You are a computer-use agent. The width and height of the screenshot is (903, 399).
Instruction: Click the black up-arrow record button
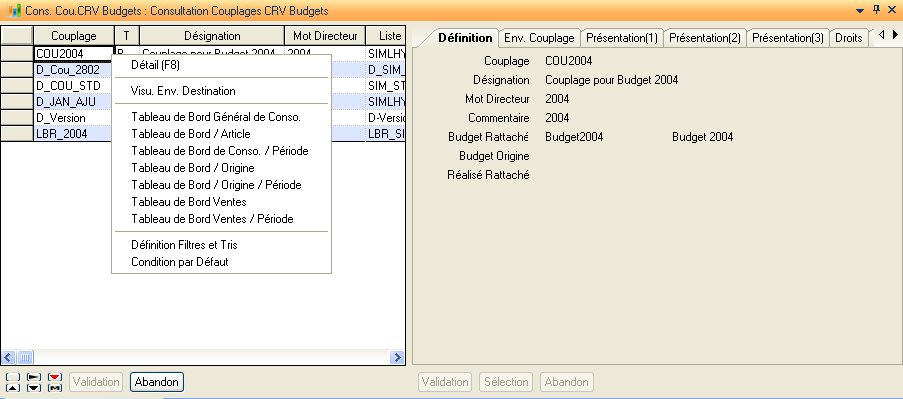point(14,387)
